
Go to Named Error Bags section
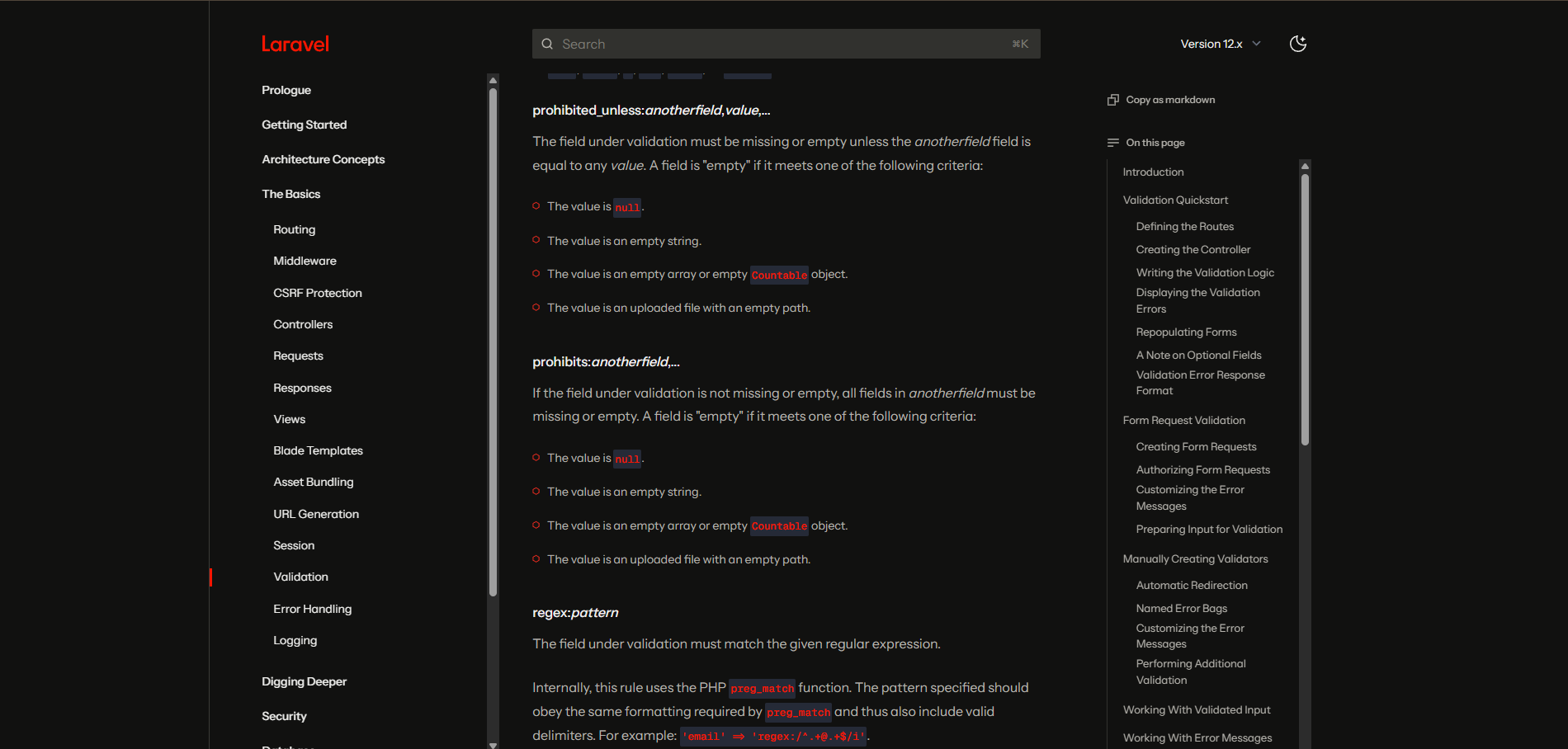pos(1181,608)
